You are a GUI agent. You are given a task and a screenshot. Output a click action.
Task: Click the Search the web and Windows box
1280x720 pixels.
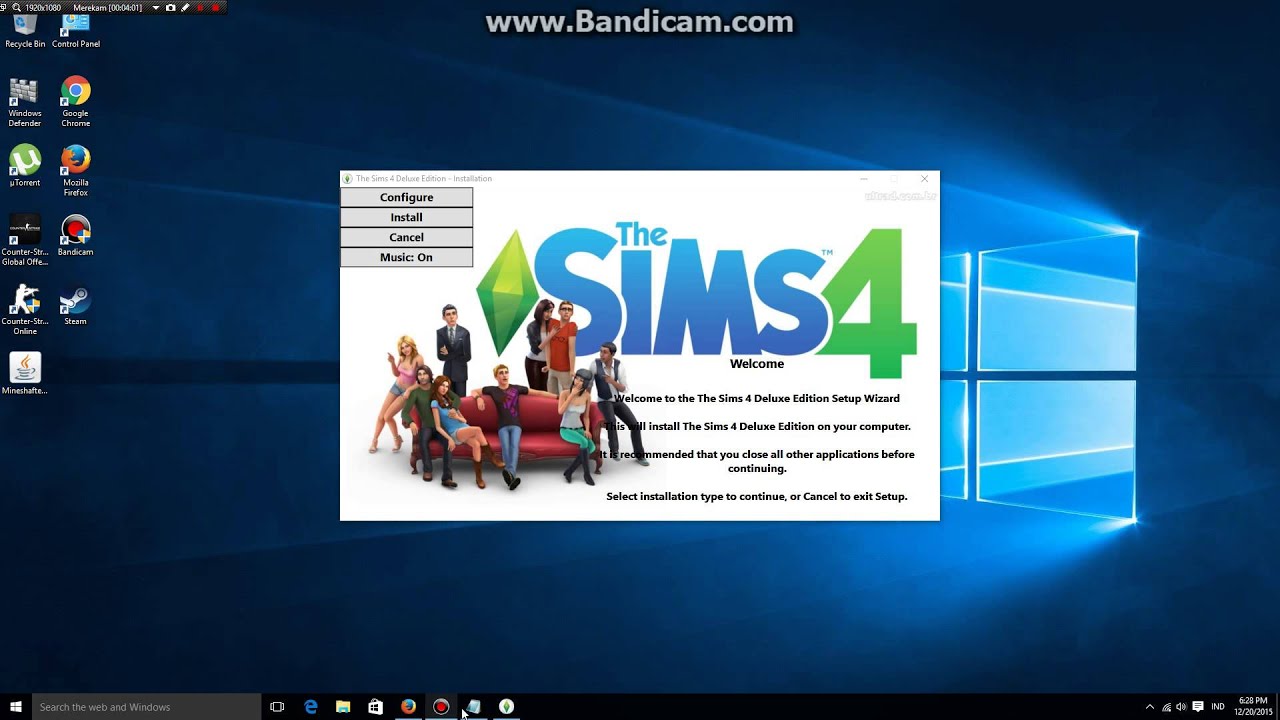(x=147, y=707)
